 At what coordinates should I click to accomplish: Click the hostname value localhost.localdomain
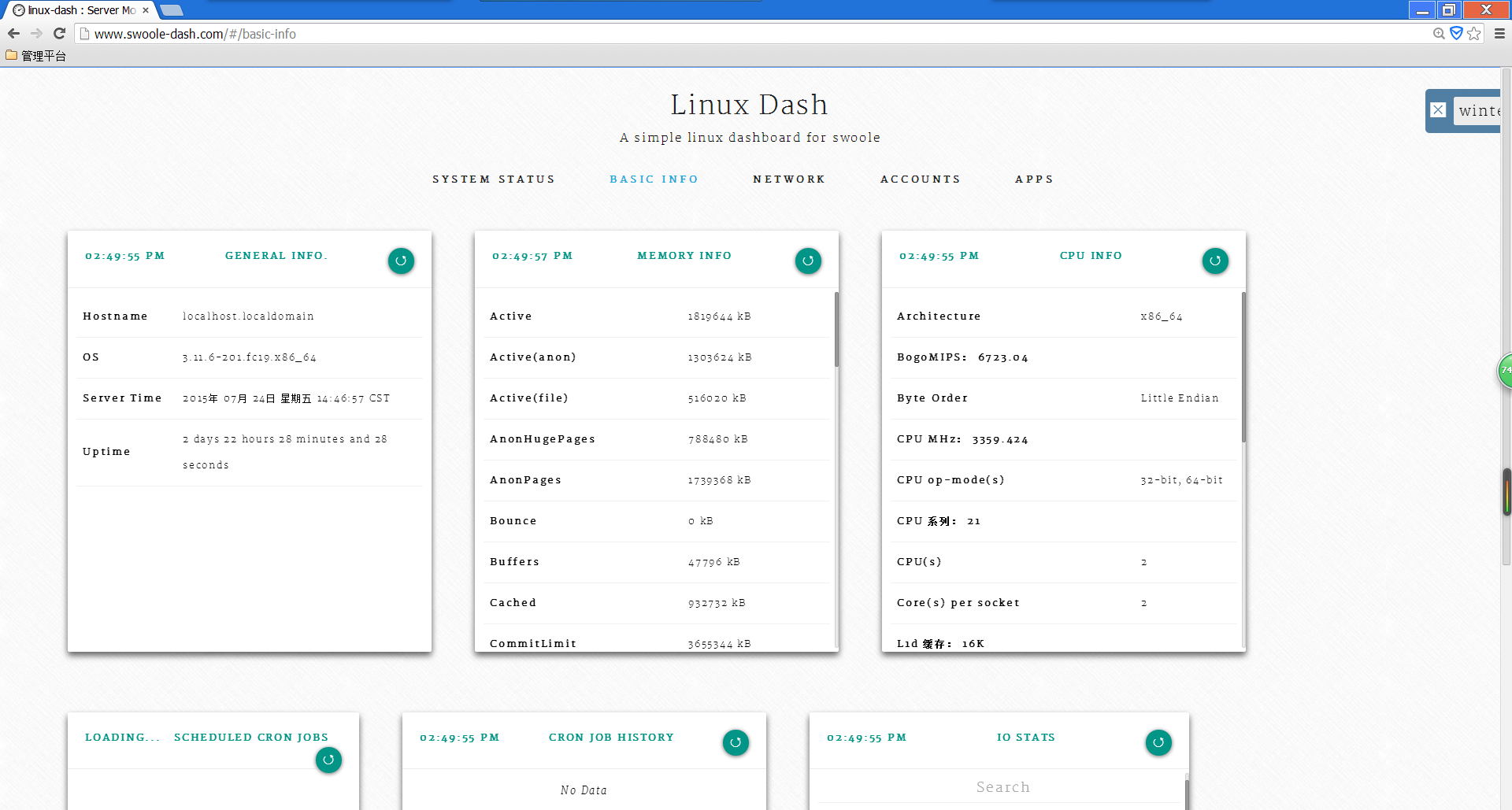point(248,316)
